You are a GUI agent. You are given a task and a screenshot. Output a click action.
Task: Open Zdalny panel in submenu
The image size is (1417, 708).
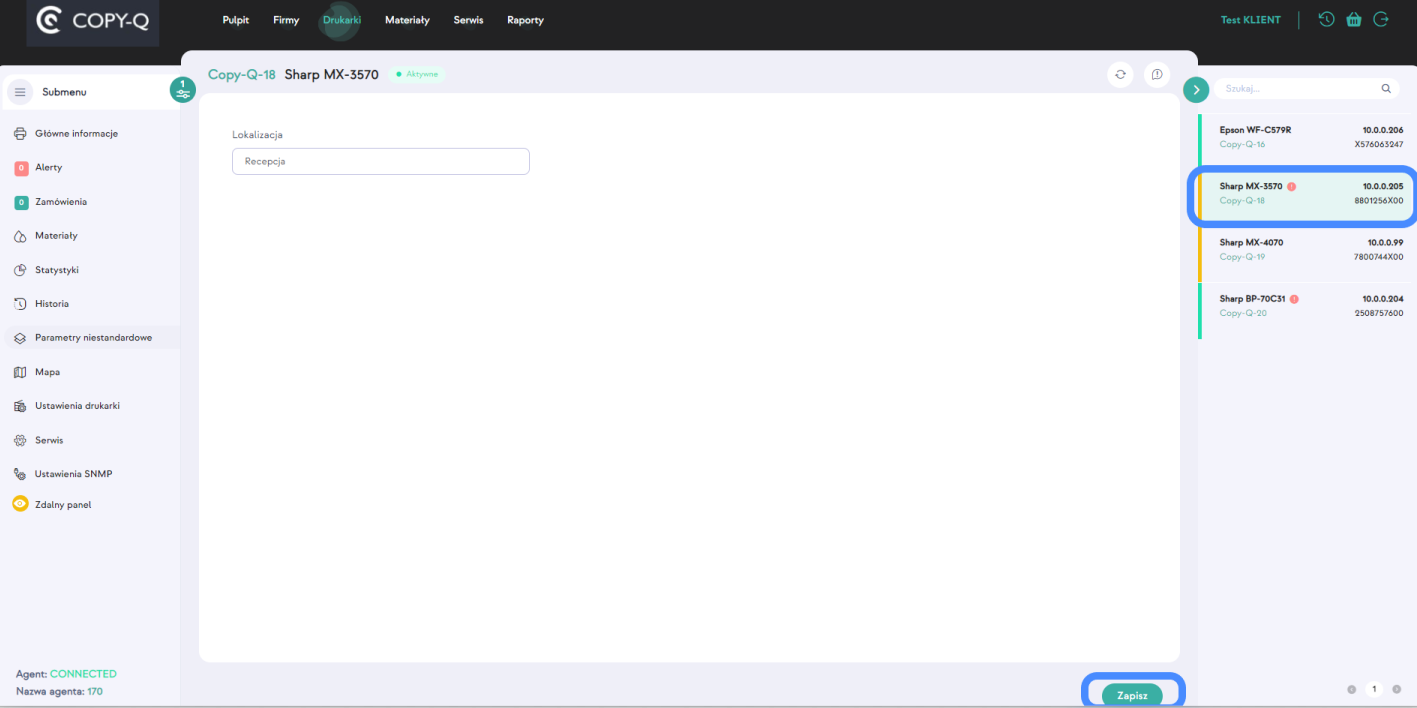point(63,505)
